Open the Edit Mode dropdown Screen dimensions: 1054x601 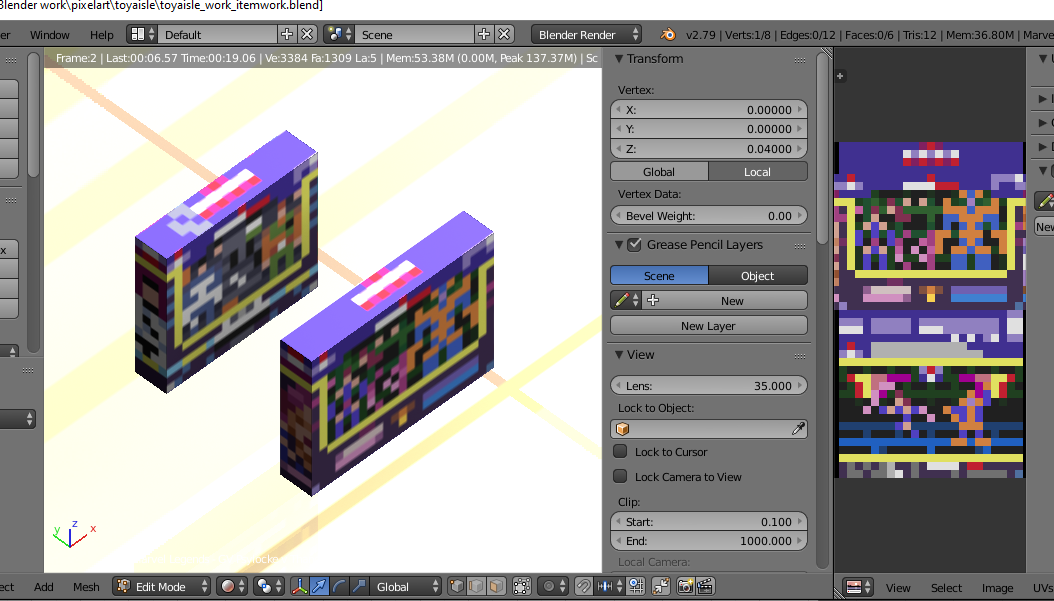[162, 587]
